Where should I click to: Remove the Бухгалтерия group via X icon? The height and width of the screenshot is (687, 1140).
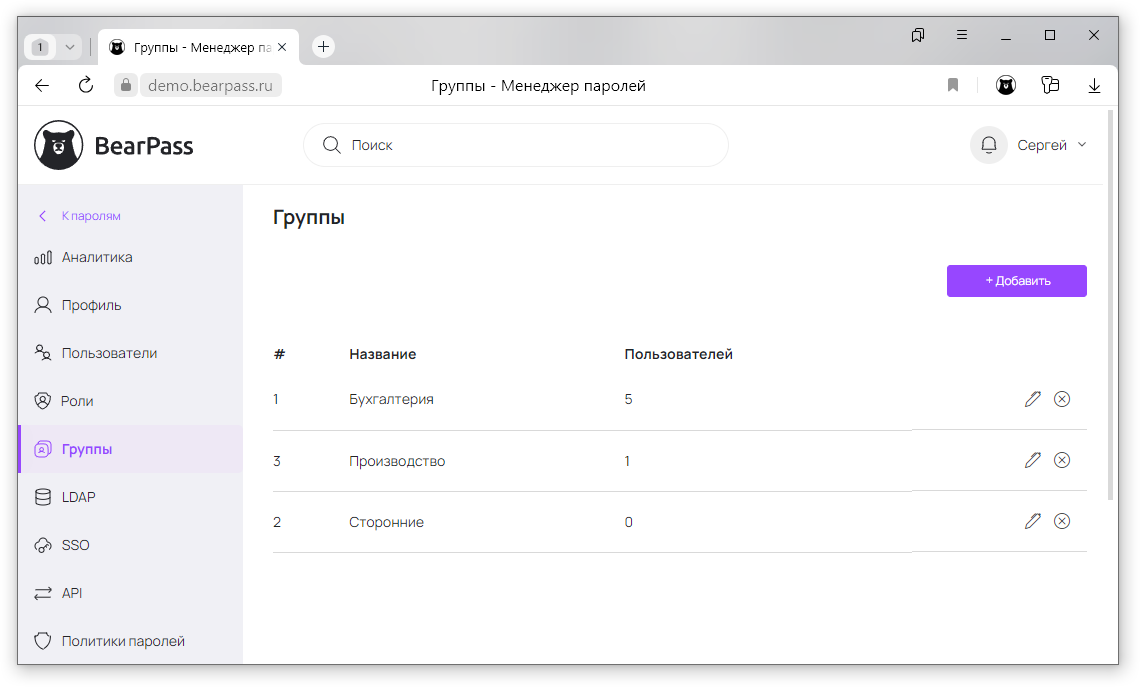1062,399
